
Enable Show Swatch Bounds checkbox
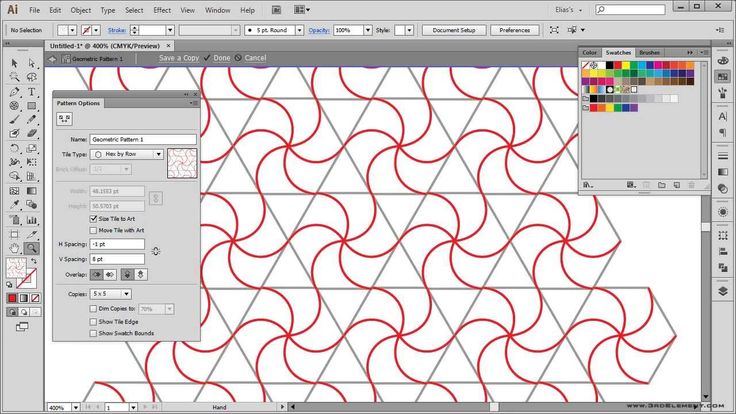pos(93,333)
